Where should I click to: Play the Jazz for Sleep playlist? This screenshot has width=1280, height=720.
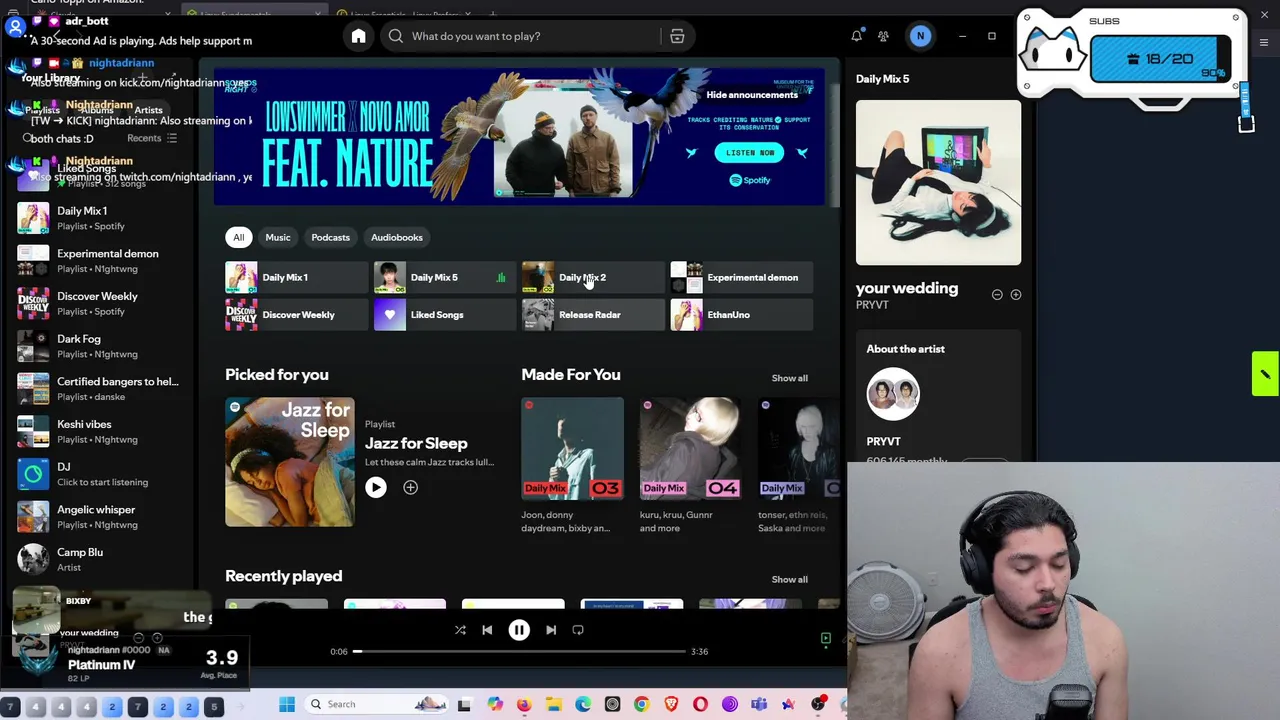(376, 487)
